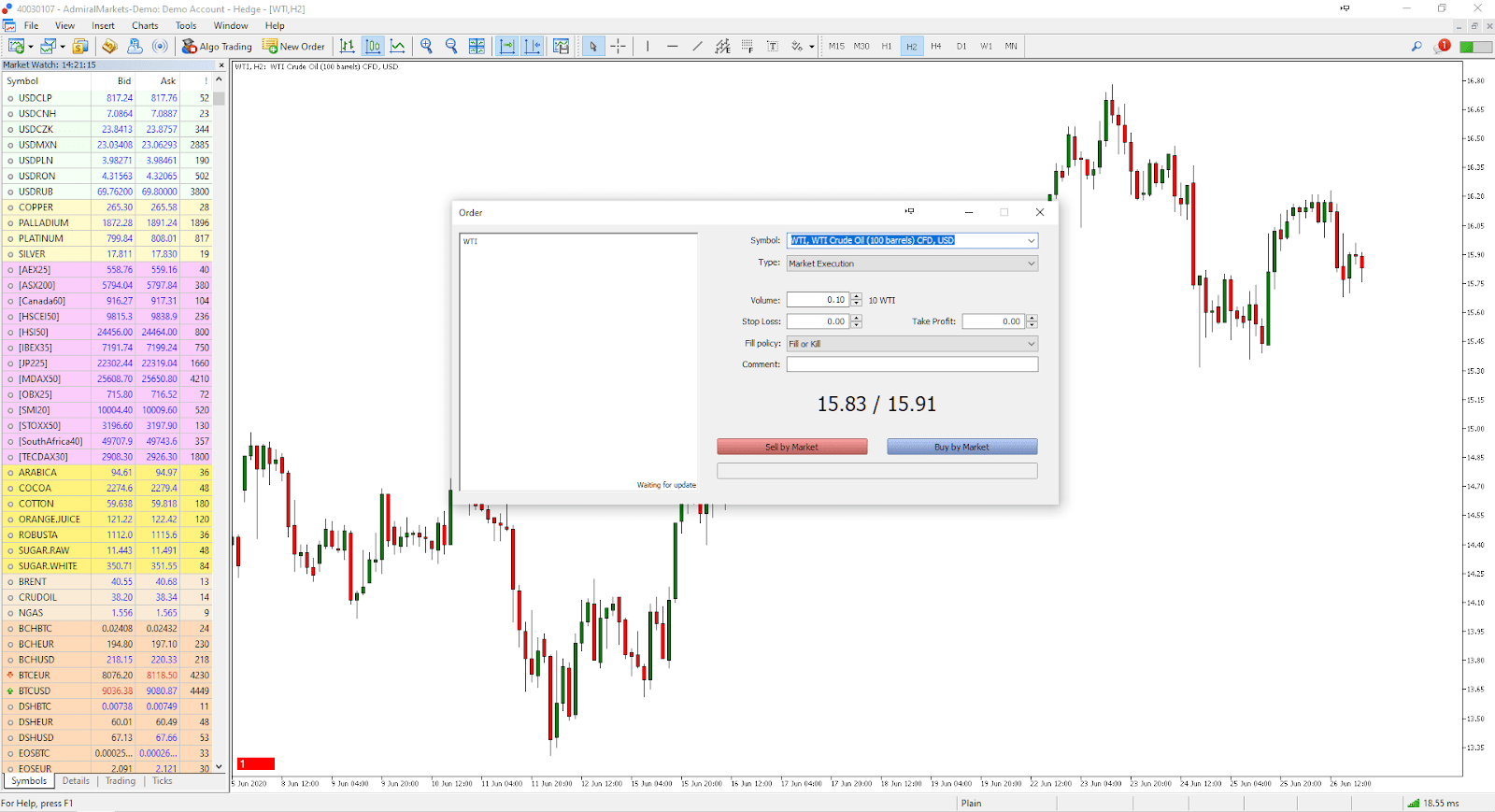Switch timeframe to M30
Image resolution: width=1495 pixels, height=812 pixels.
(x=861, y=46)
